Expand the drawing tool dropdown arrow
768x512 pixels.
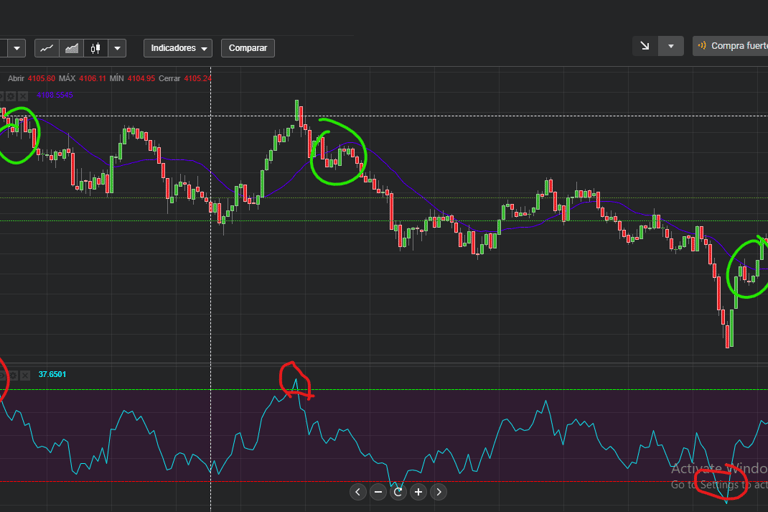pyautogui.click(x=671, y=46)
